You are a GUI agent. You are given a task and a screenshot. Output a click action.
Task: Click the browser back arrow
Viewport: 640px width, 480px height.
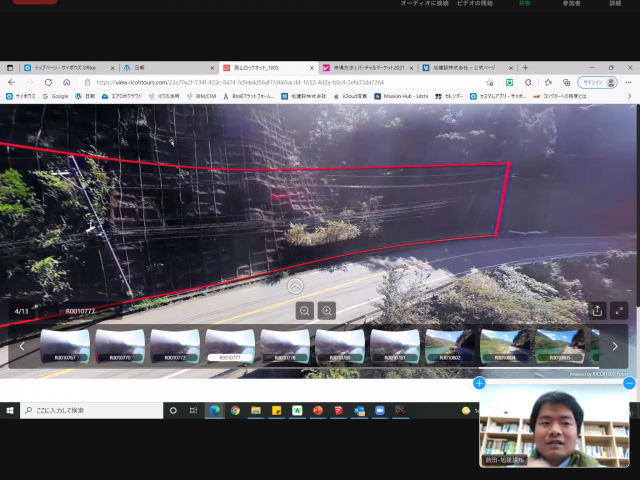pyautogui.click(x=11, y=82)
